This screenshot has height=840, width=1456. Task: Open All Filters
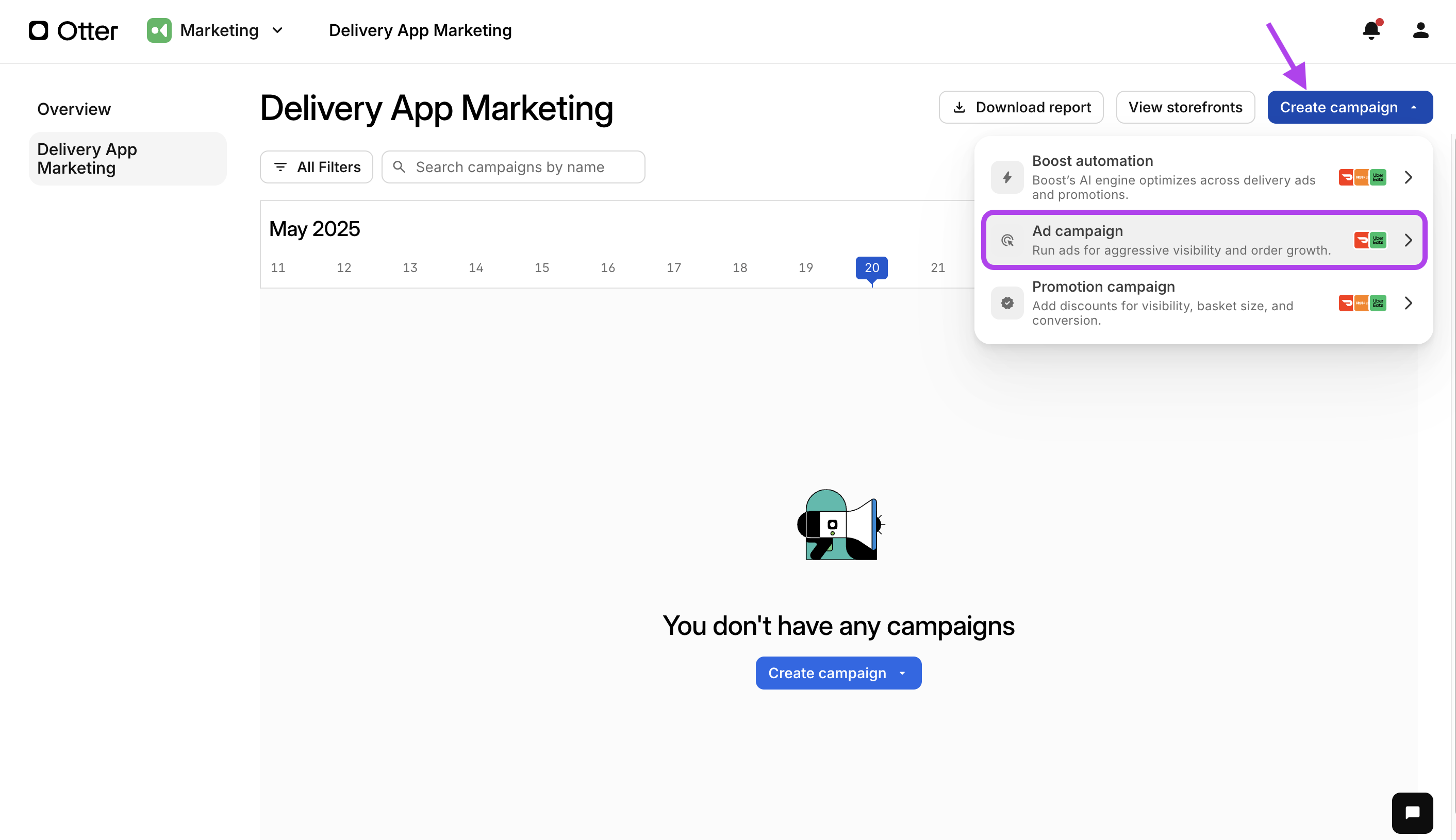click(x=316, y=167)
